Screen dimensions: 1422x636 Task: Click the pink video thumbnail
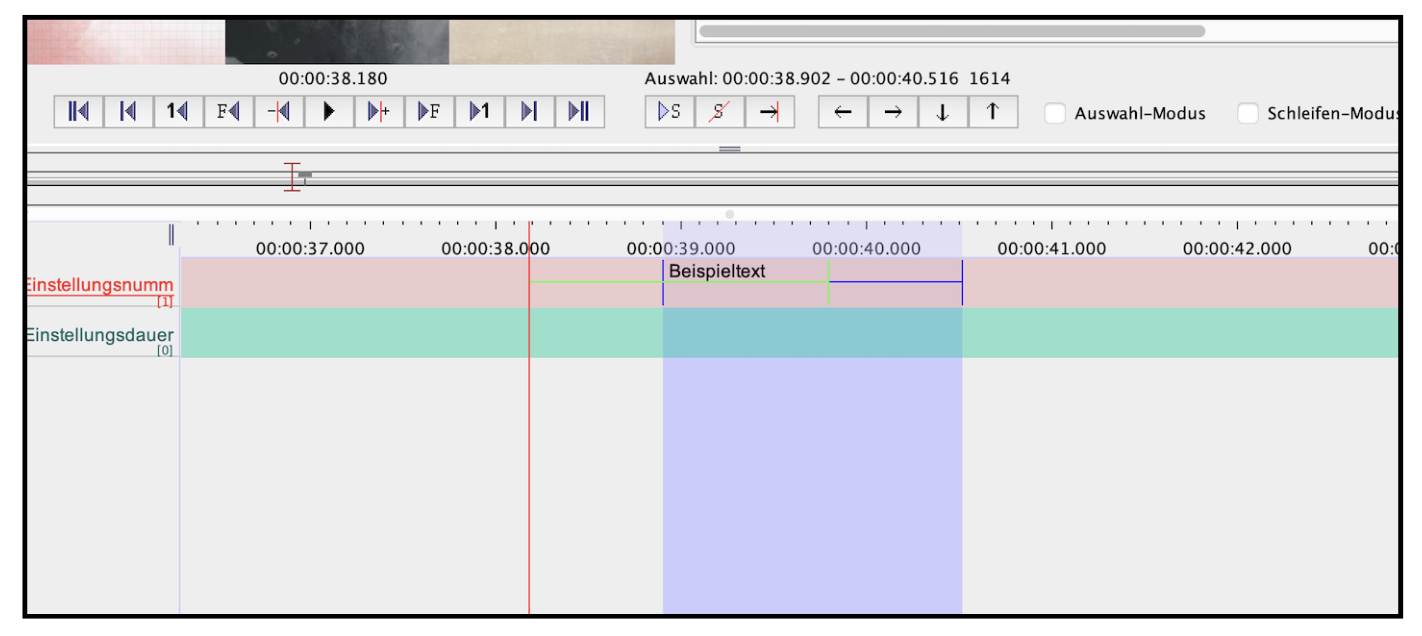point(125,42)
